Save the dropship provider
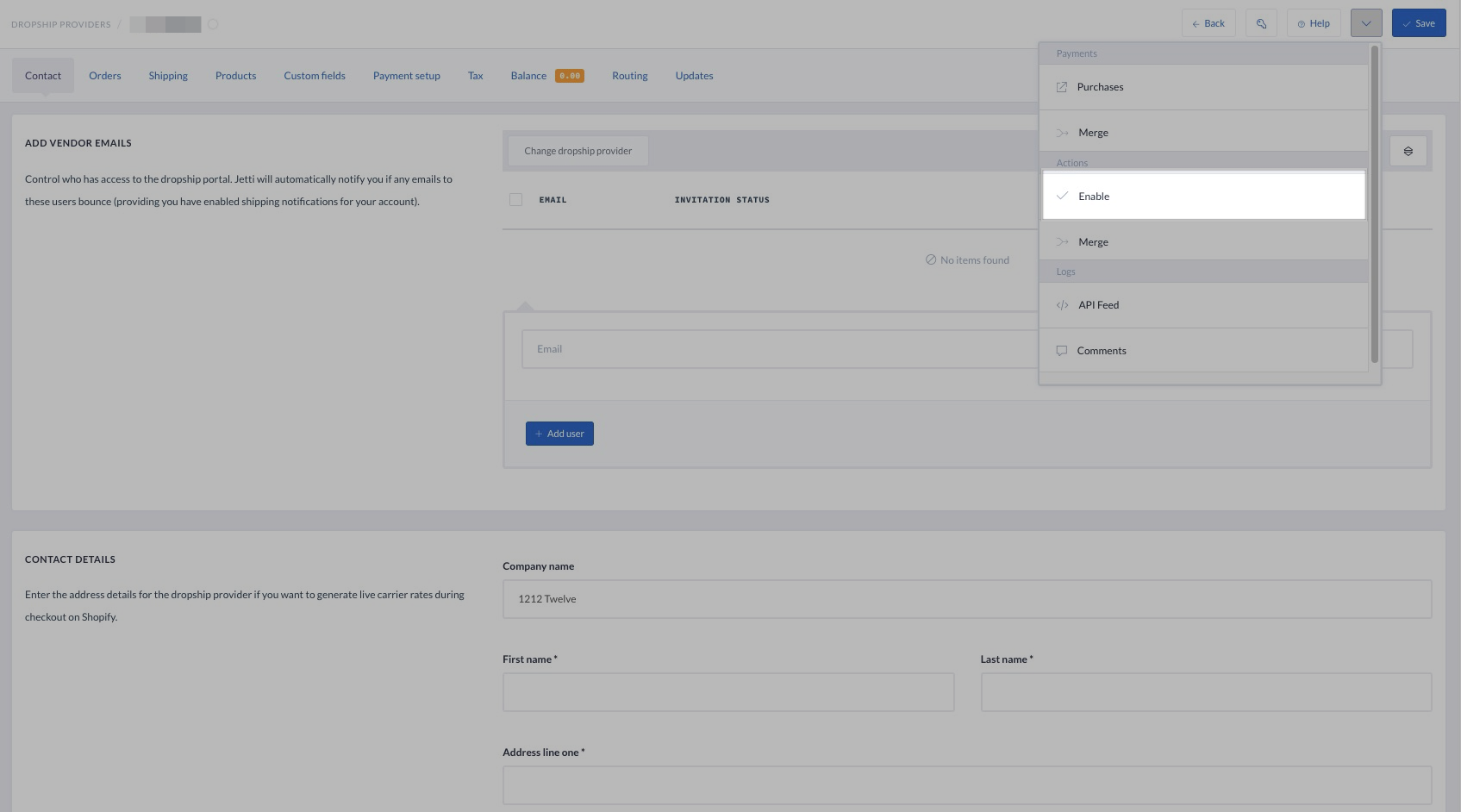The image size is (1461, 812). point(1419,23)
